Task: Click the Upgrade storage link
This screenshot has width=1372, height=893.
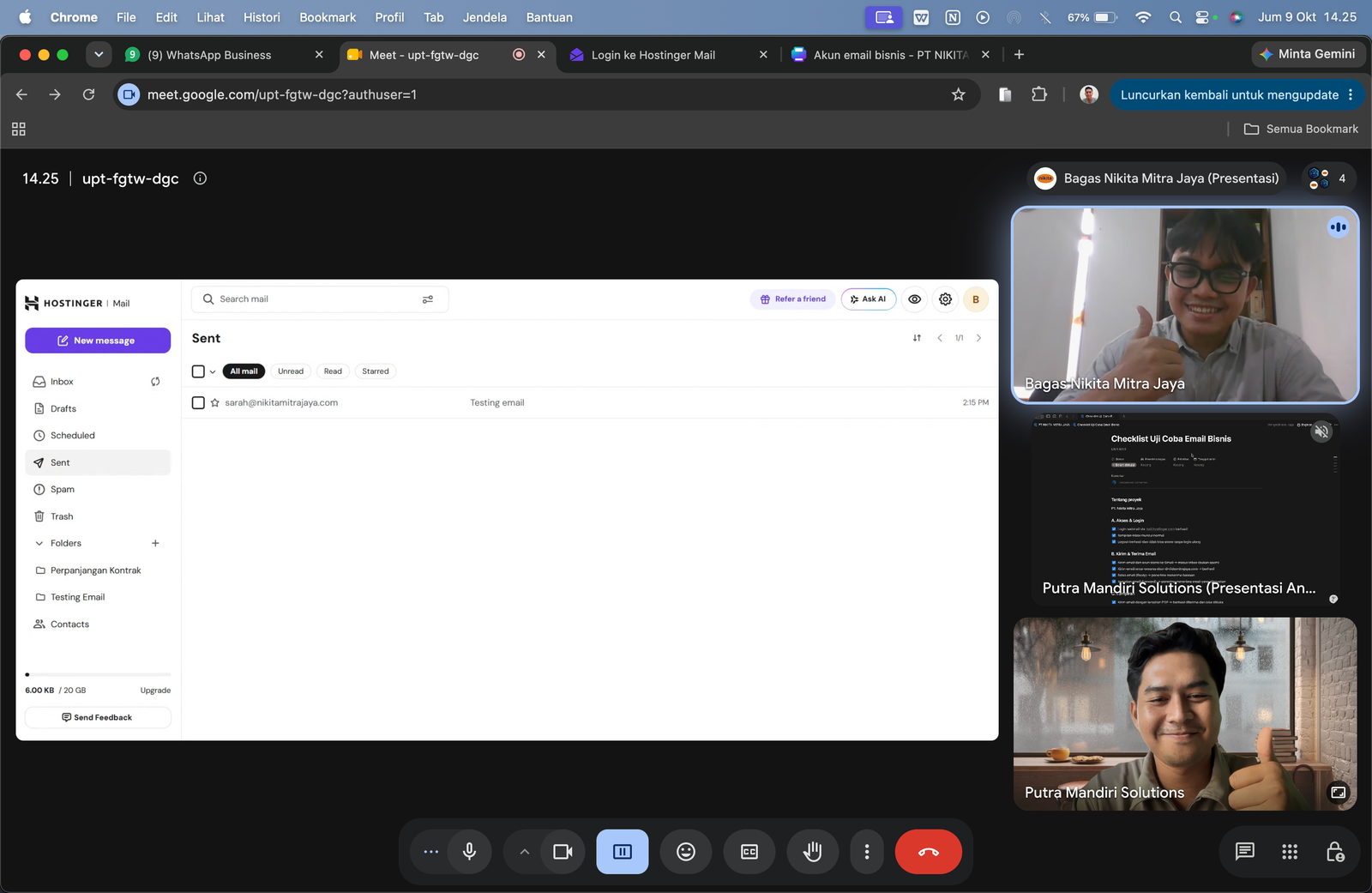Action: coord(155,691)
